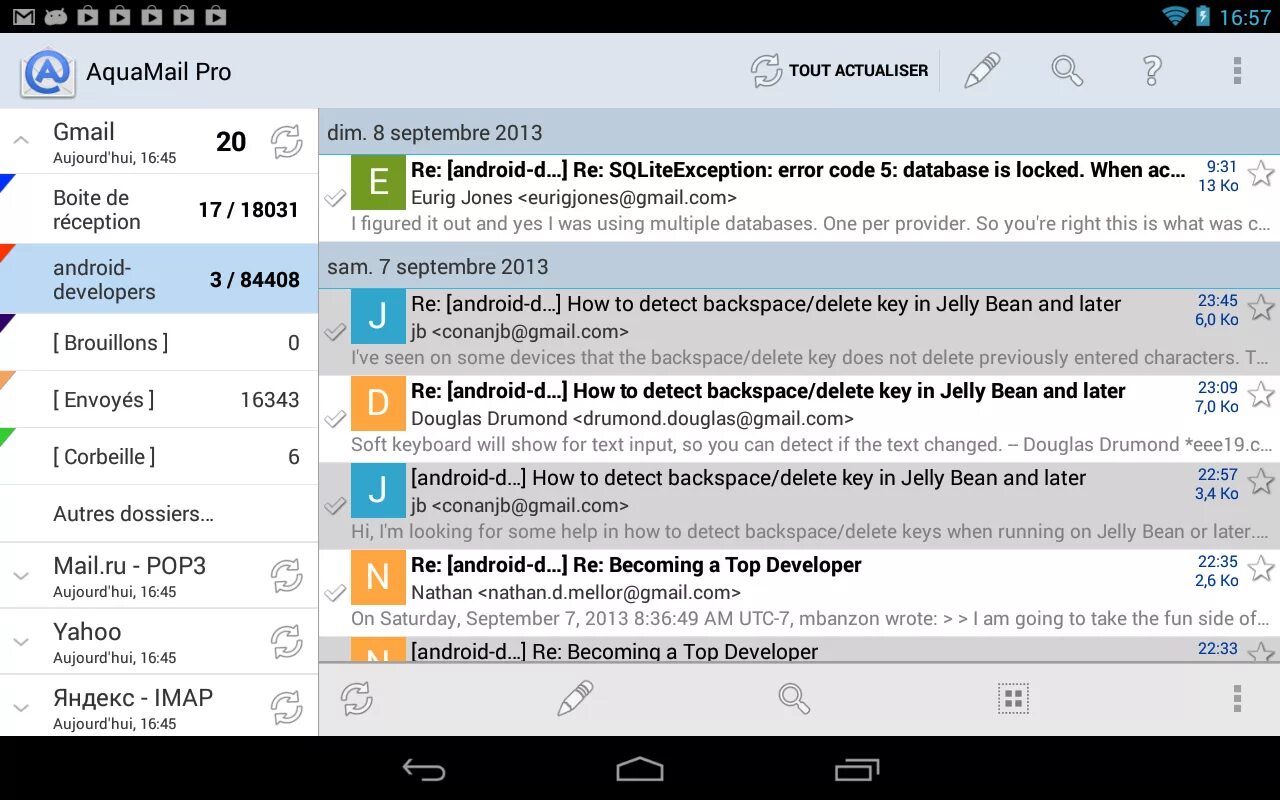Tap the orange D contact avatar
1280x800 pixels.
[378, 403]
